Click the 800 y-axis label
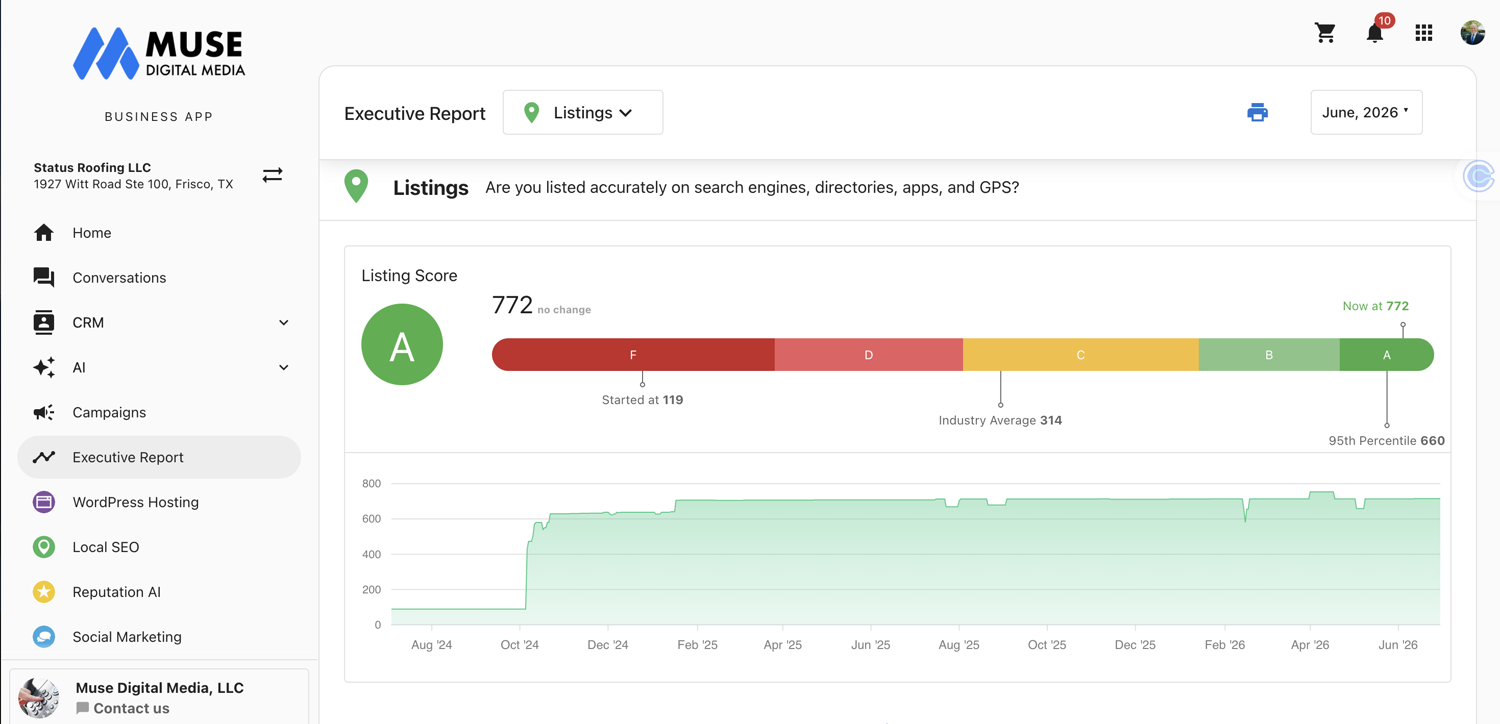Viewport: 1500px width, 724px height. [371, 483]
